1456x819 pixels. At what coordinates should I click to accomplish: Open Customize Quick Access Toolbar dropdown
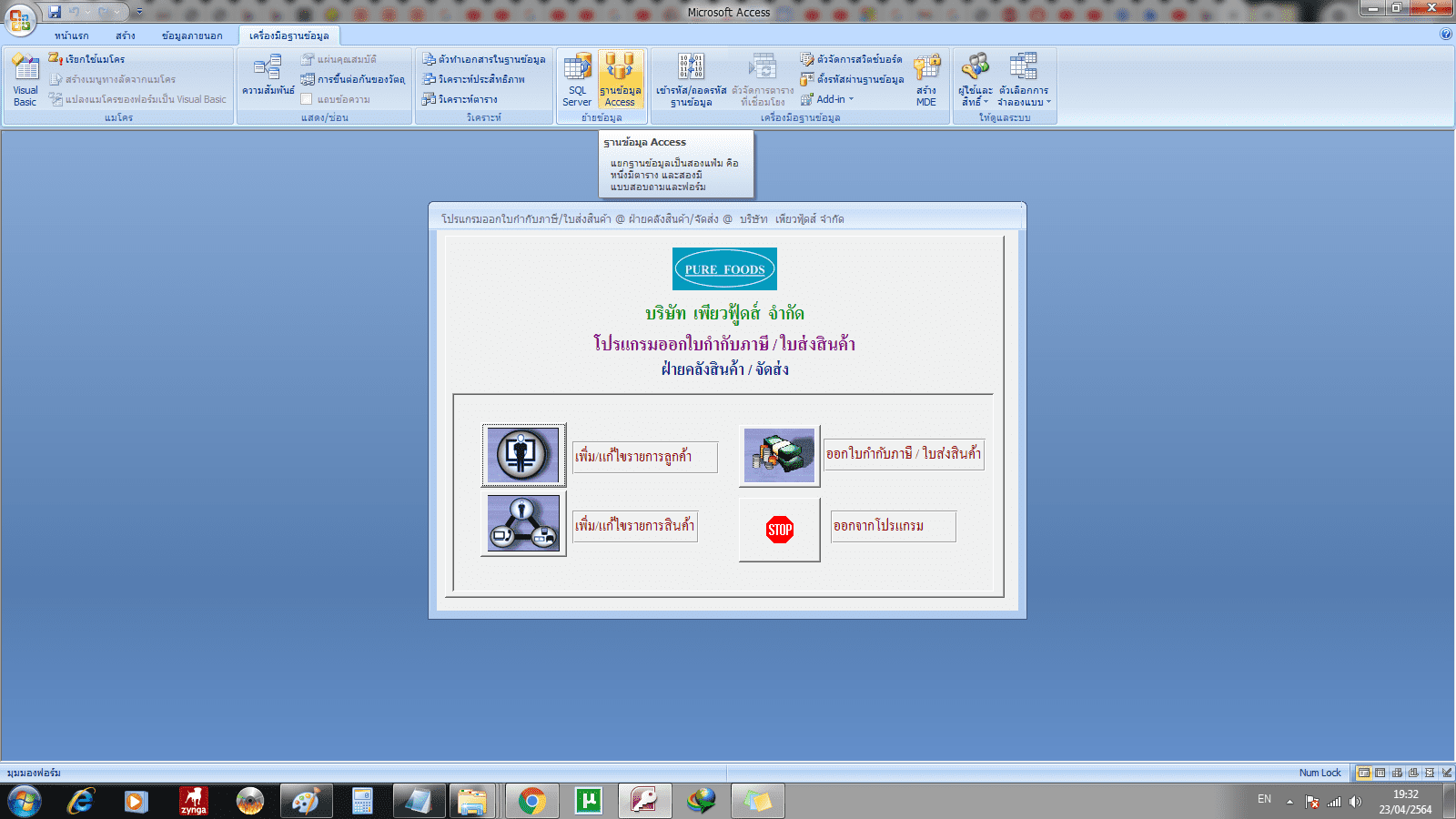(x=139, y=12)
